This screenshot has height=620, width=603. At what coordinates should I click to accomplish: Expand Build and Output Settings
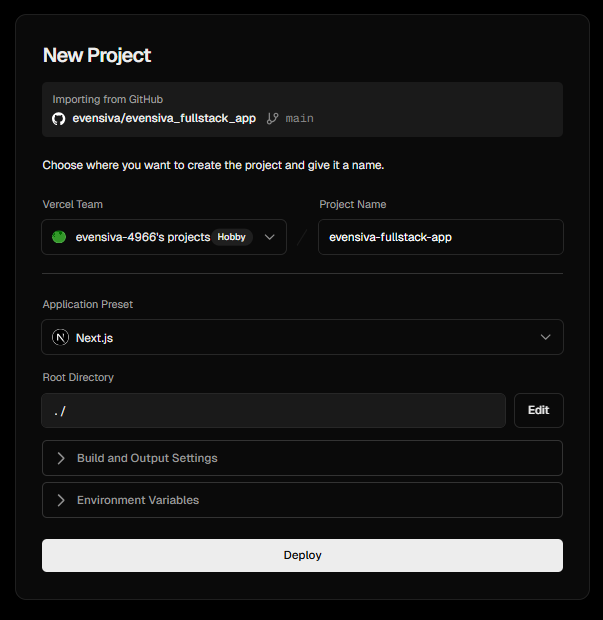point(302,458)
